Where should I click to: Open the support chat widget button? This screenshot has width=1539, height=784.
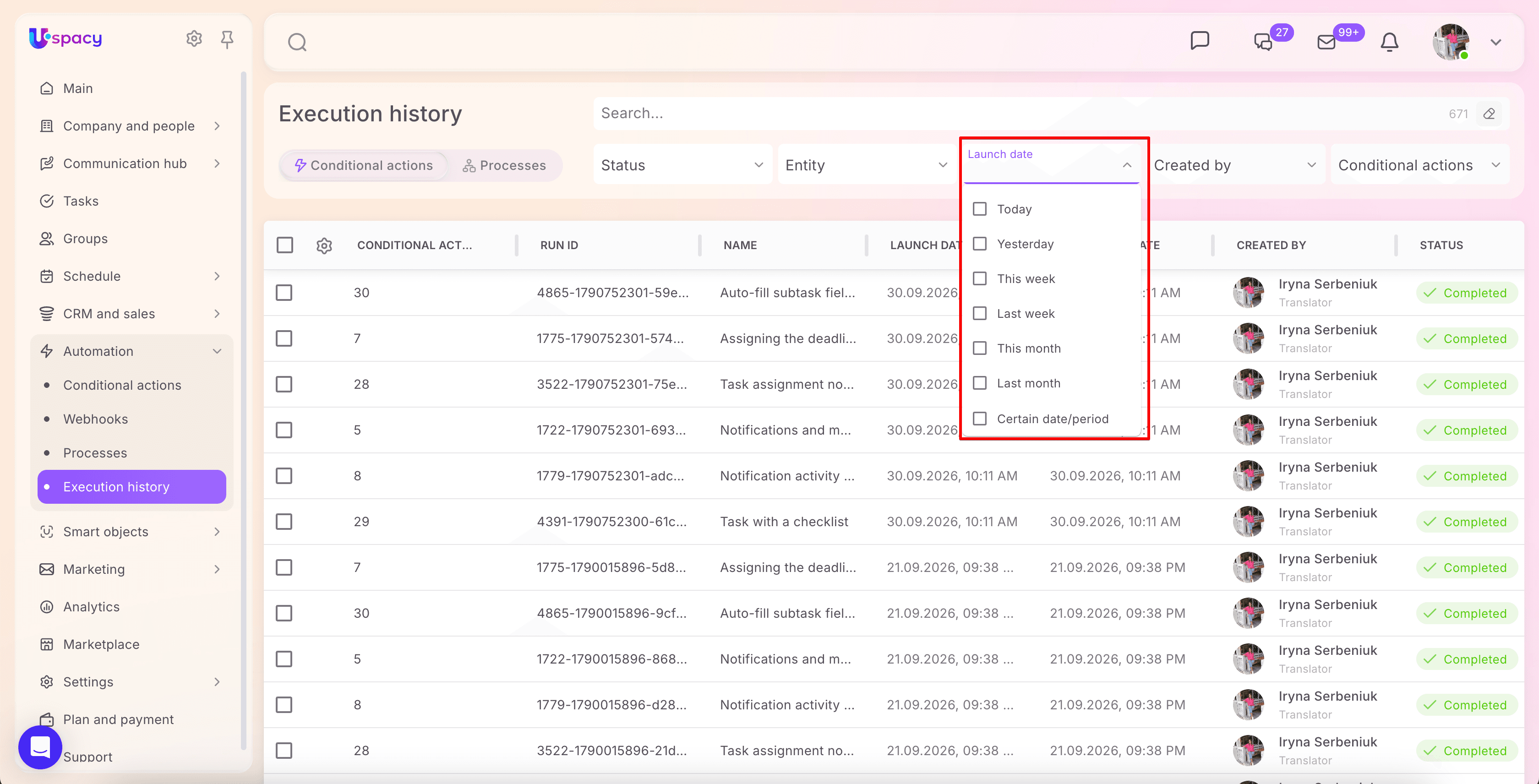pos(40,747)
